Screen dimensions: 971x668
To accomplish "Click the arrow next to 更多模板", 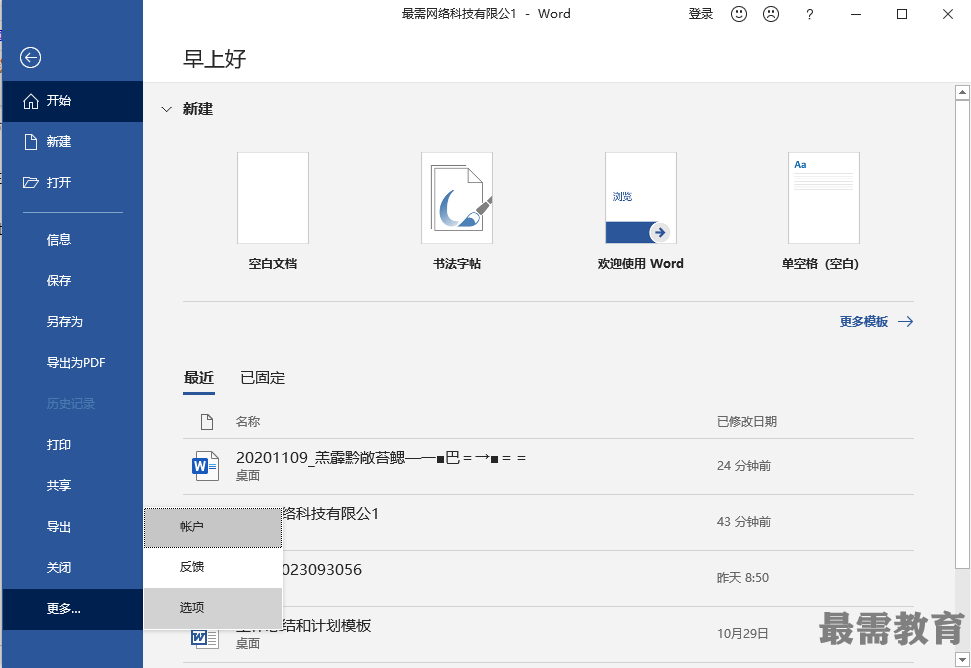I will pyautogui.click(x=905, y=321).
